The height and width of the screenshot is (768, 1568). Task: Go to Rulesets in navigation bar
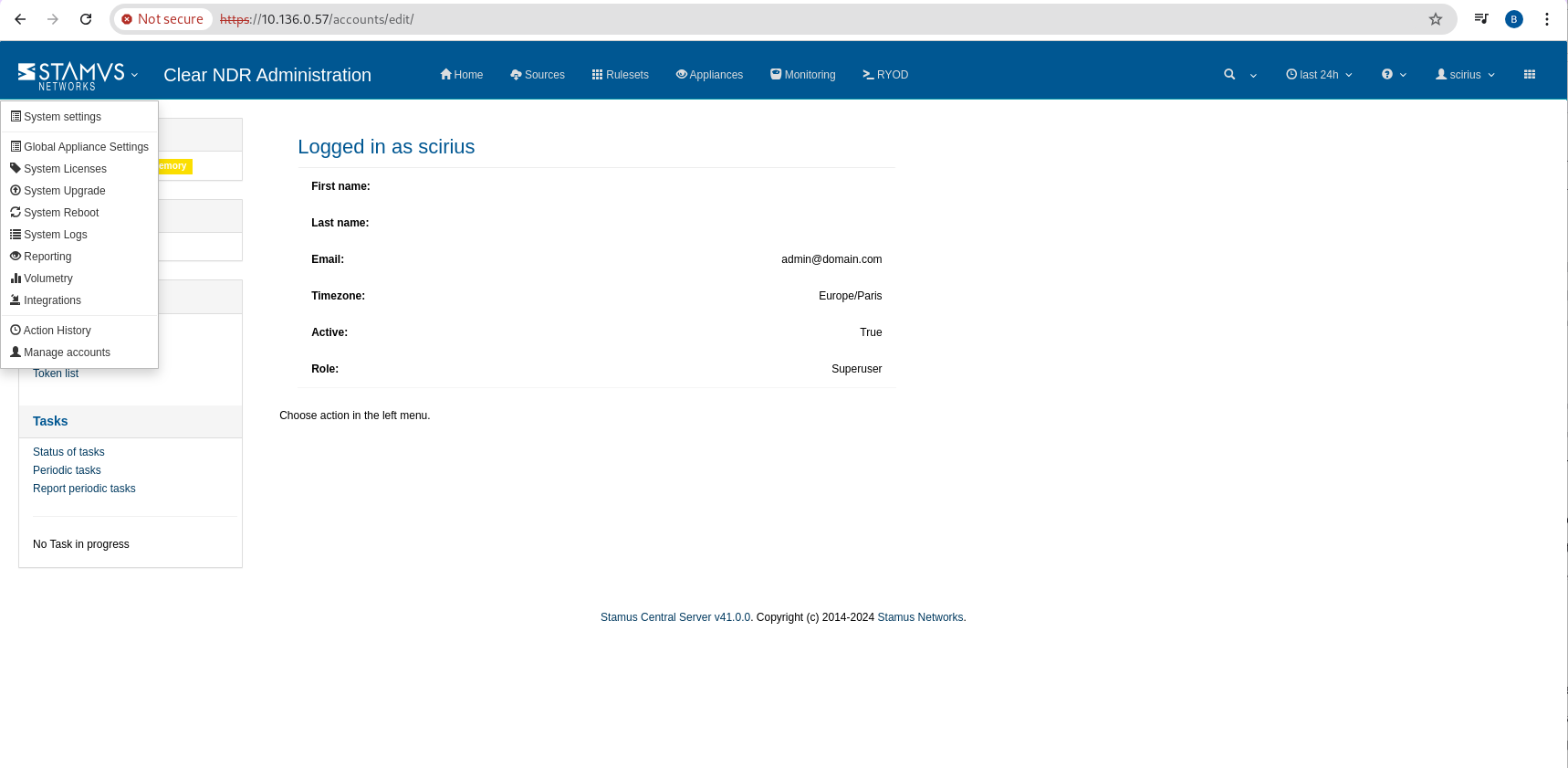pyautogui.click(x=620, y=75)
